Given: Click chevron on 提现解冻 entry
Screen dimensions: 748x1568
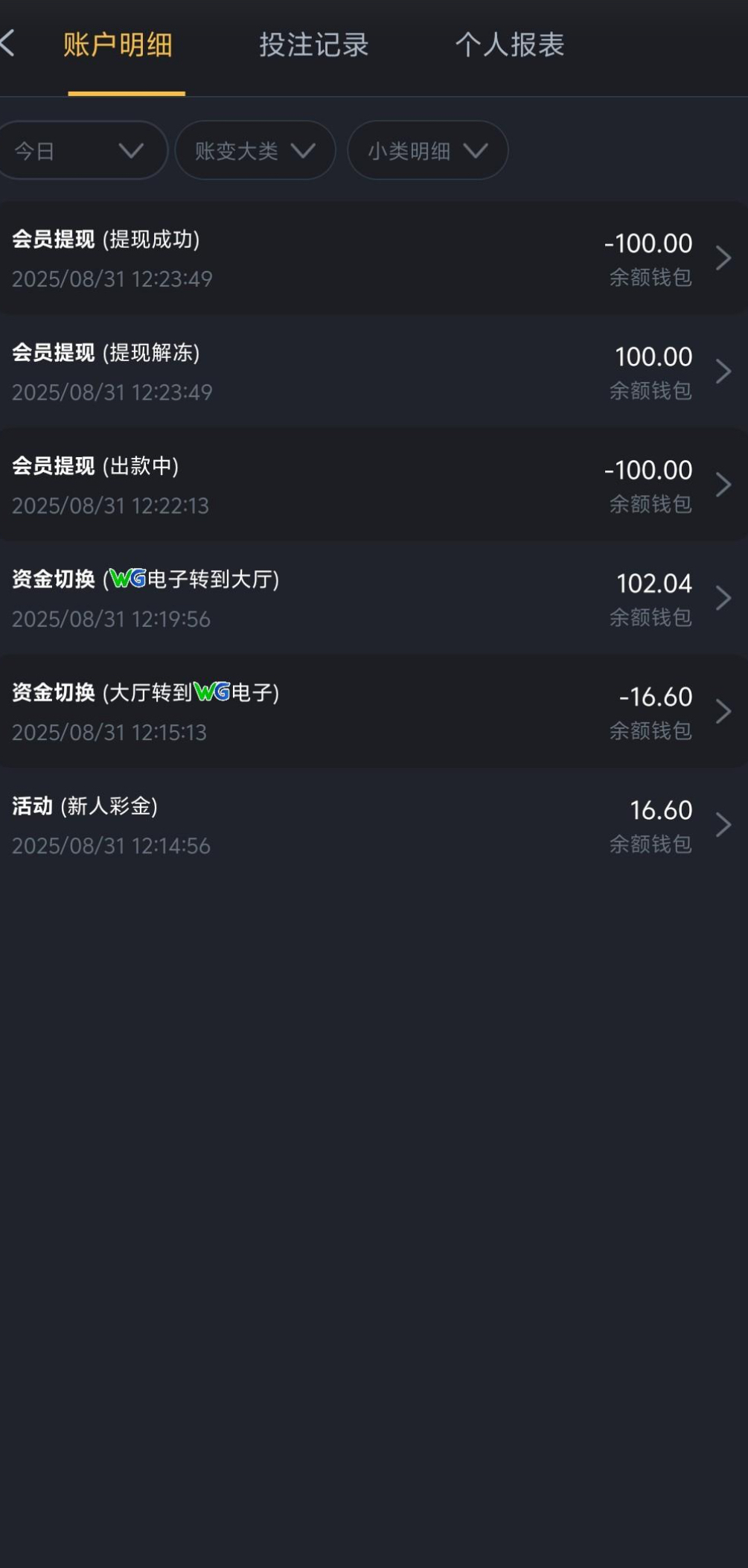Looking at the screenshot, I should point(723,372).
